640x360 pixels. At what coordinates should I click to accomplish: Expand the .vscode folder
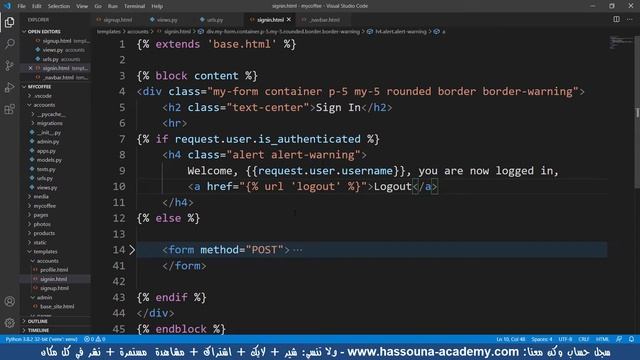point(43,96)
